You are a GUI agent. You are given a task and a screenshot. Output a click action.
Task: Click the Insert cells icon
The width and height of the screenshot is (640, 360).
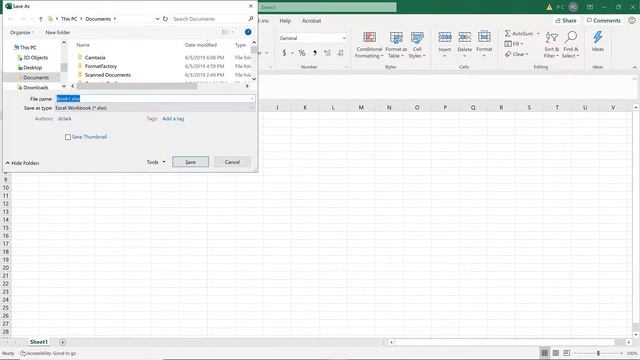point(445,37)
